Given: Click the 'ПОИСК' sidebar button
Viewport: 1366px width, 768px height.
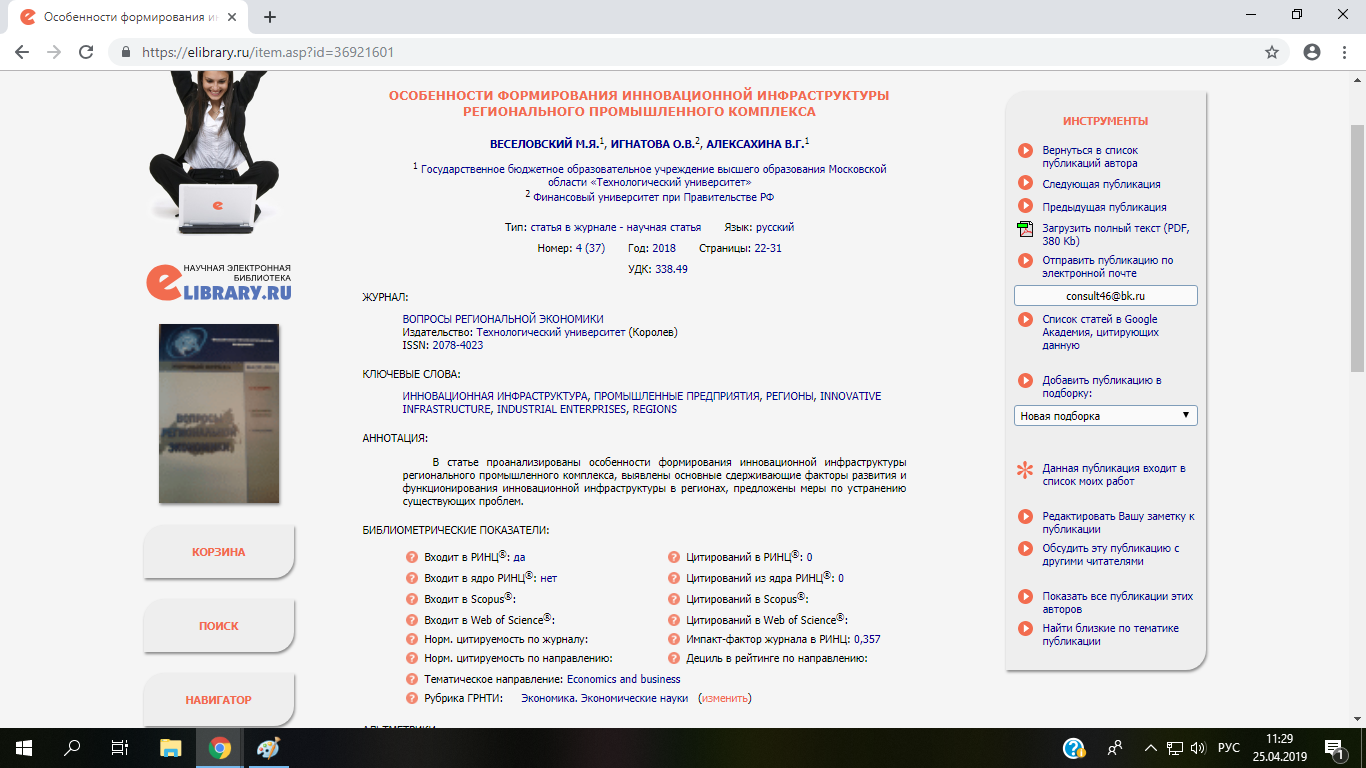Looking at the screenshot, I should click(219, 626).
